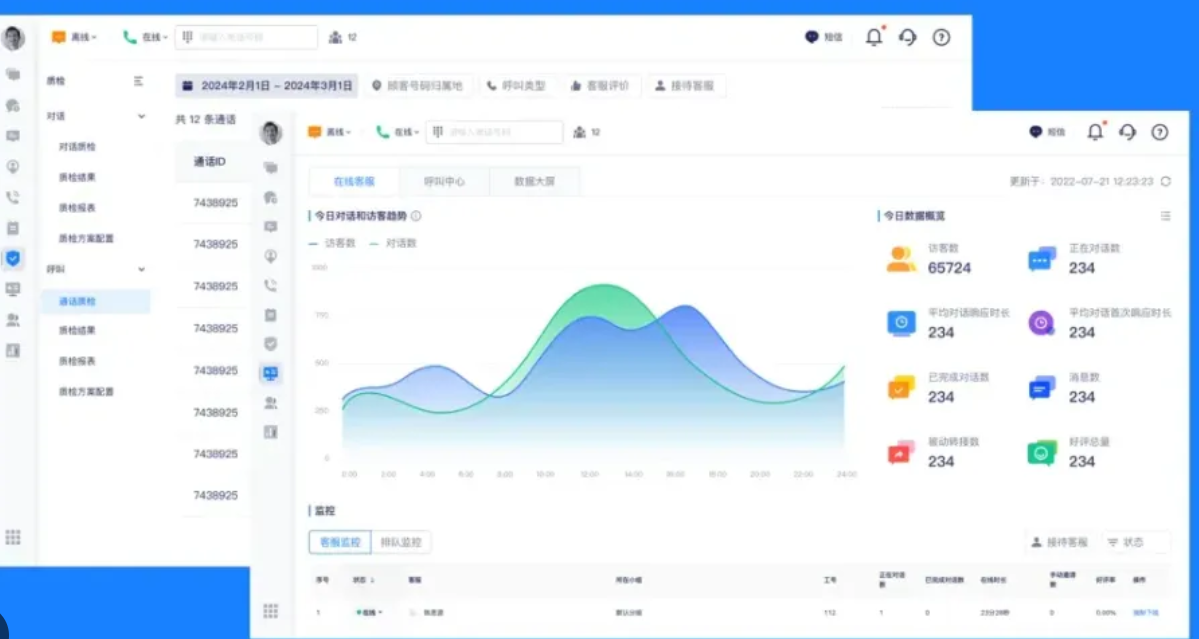This screenshot has width=1199, height=639.
Task: Toggle the 对话数 series in the chart legend
Action: tap(394, 243)
